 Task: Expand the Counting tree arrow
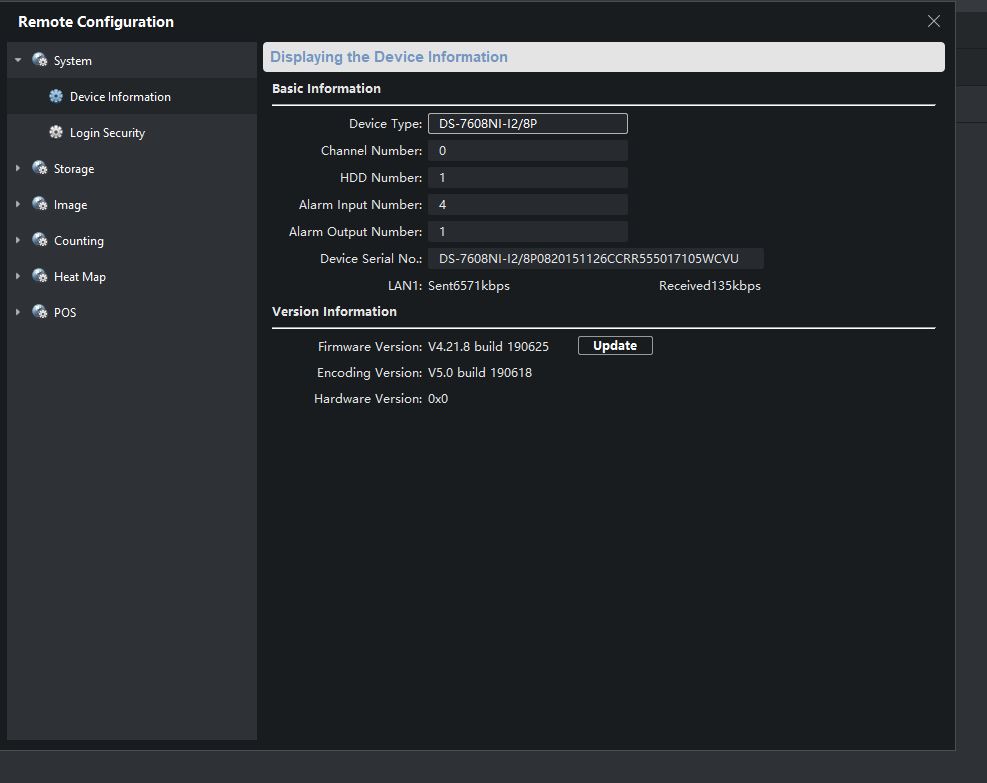tap(18, 241)
